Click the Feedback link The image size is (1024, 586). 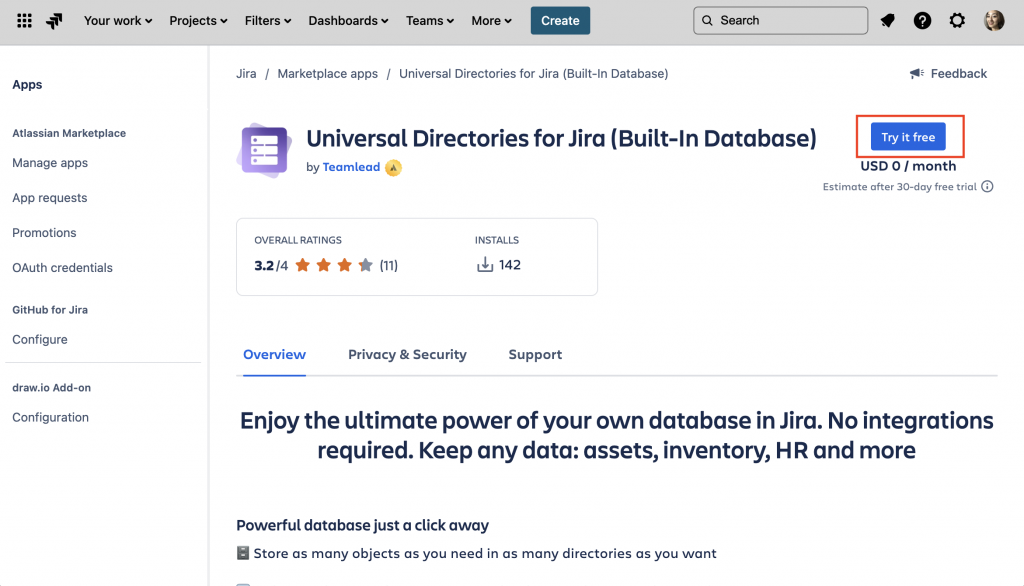(x=959, y=74)
